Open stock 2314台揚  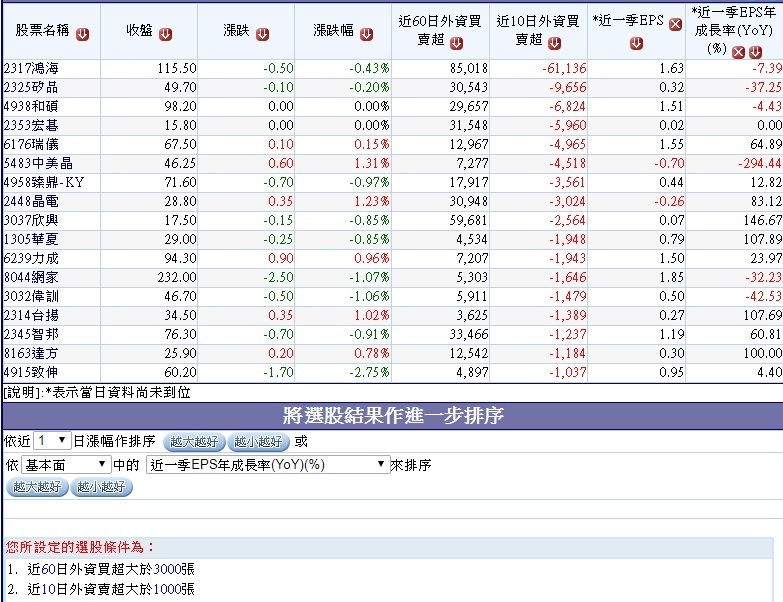click(31, 315)
